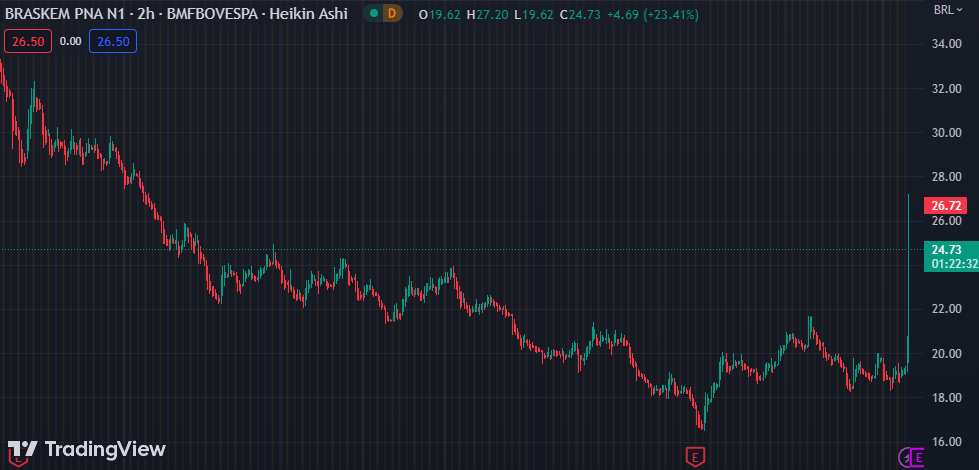Image resolution: width=979 pixels, height=470 pixels.
Task: Click the low value L19.62
Action: coord(534,14)
